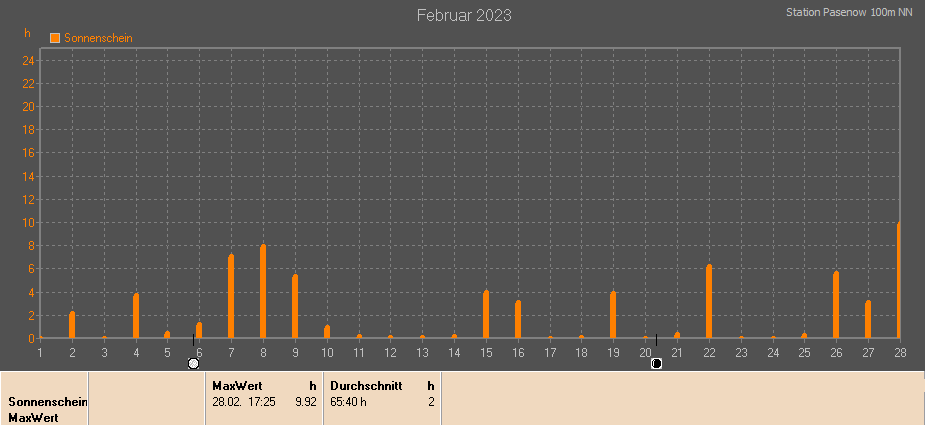Select the sunshine bar for day 2
Image resolution: width=925 pixels, height=425 pixels.
(x=72, y=325)
